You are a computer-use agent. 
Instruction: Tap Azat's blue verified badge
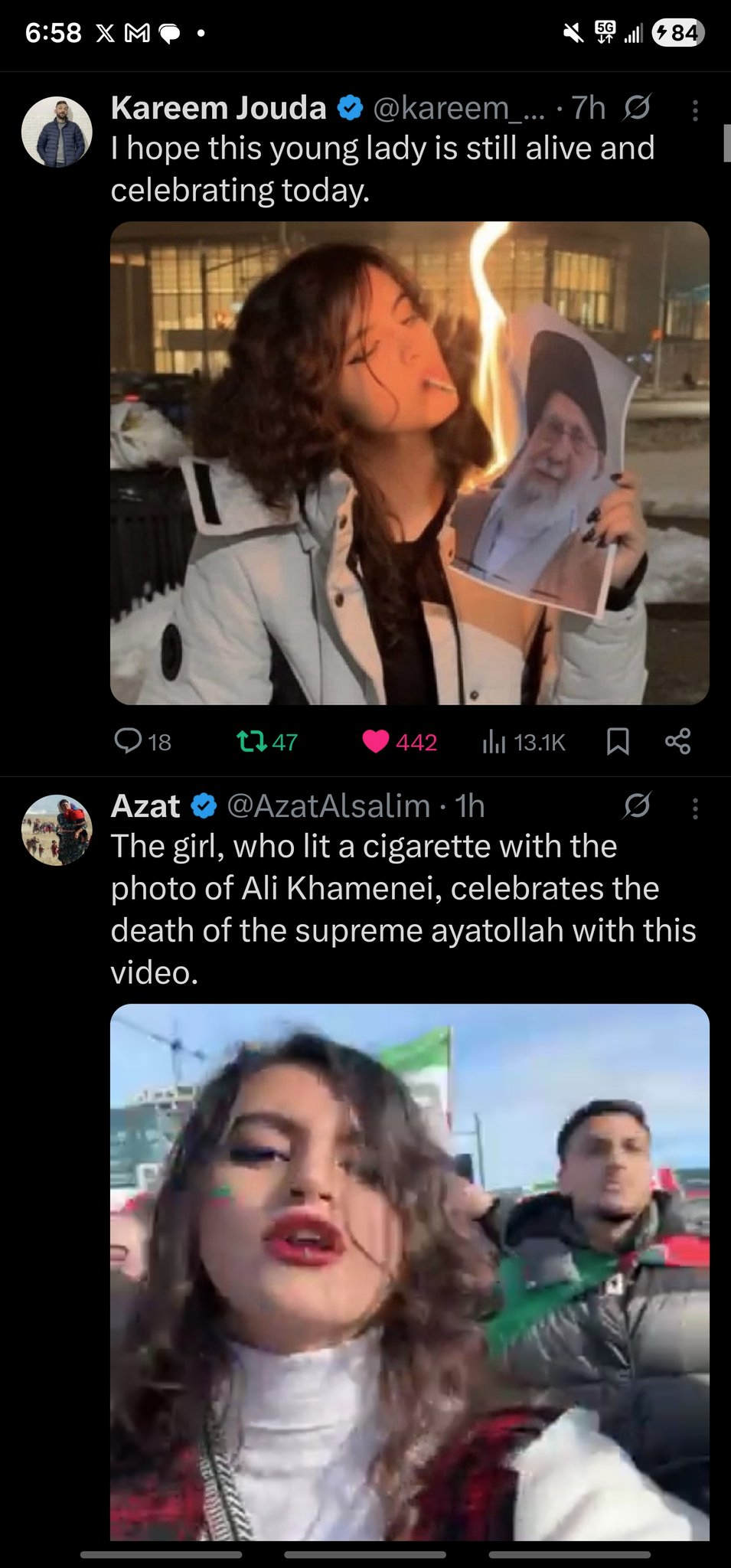tap(204, 805)
